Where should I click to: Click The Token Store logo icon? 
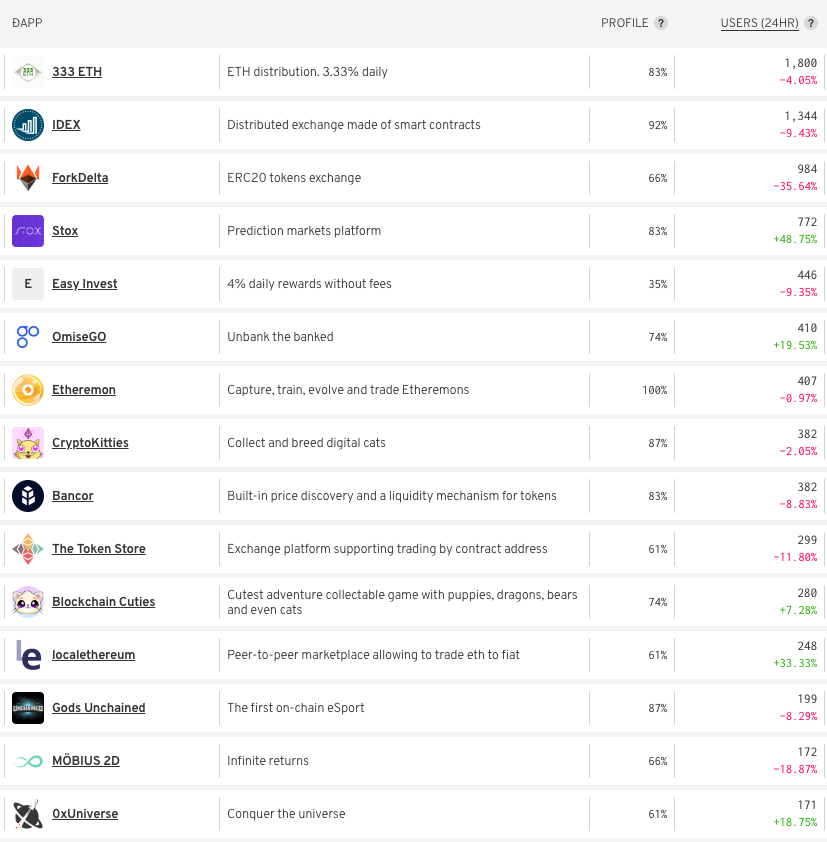[28, 549]
